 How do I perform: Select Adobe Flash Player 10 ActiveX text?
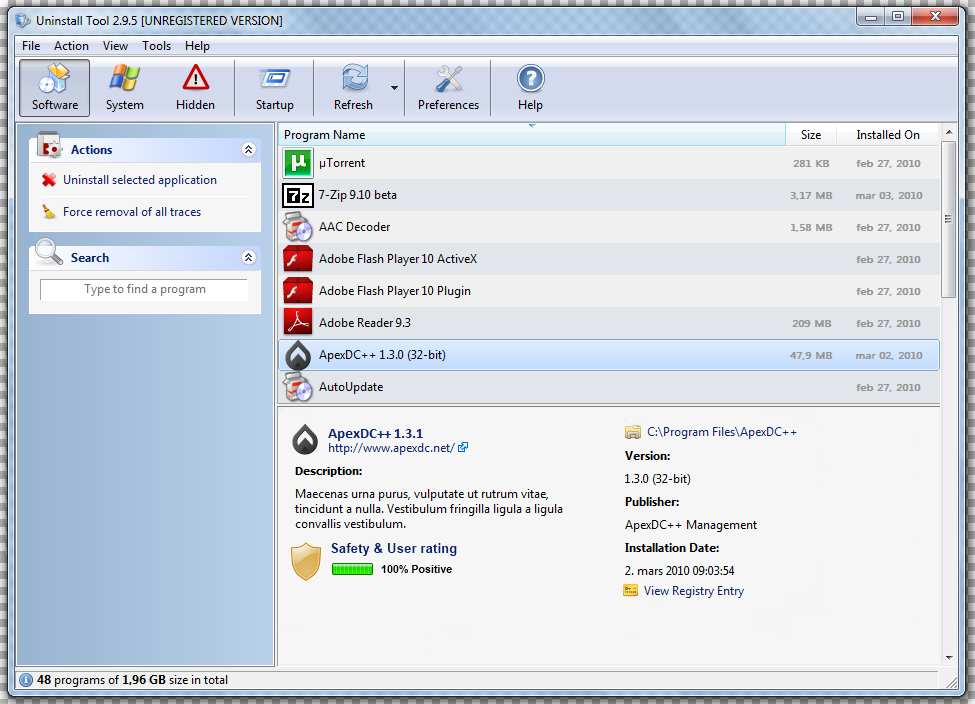398,259
